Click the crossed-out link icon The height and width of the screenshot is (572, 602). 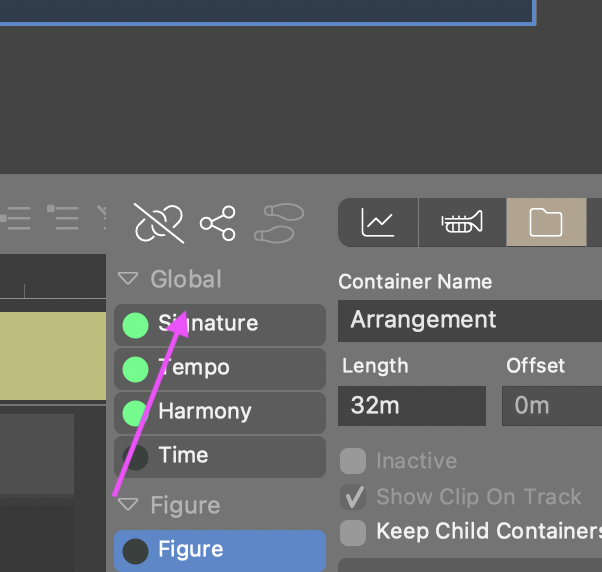(x=159, y=222)
